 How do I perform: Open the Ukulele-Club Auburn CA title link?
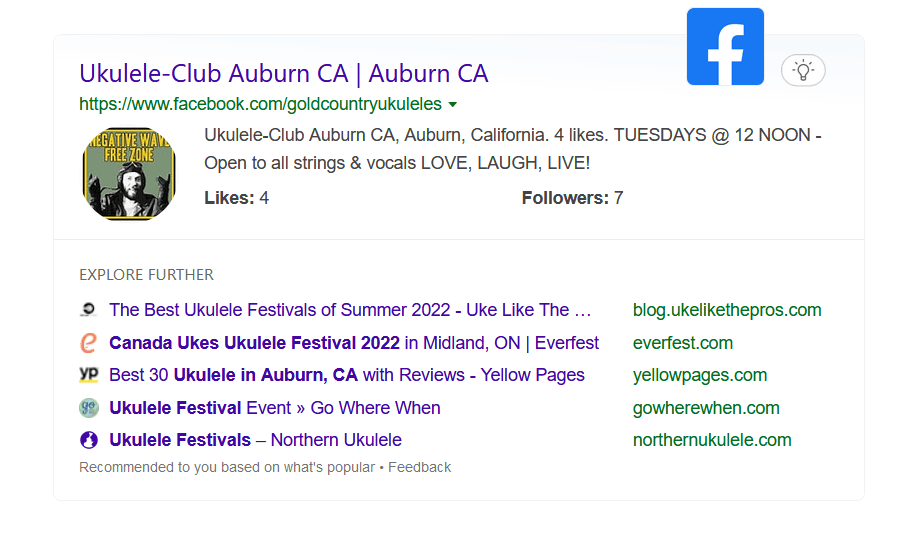tap(283, 73)
